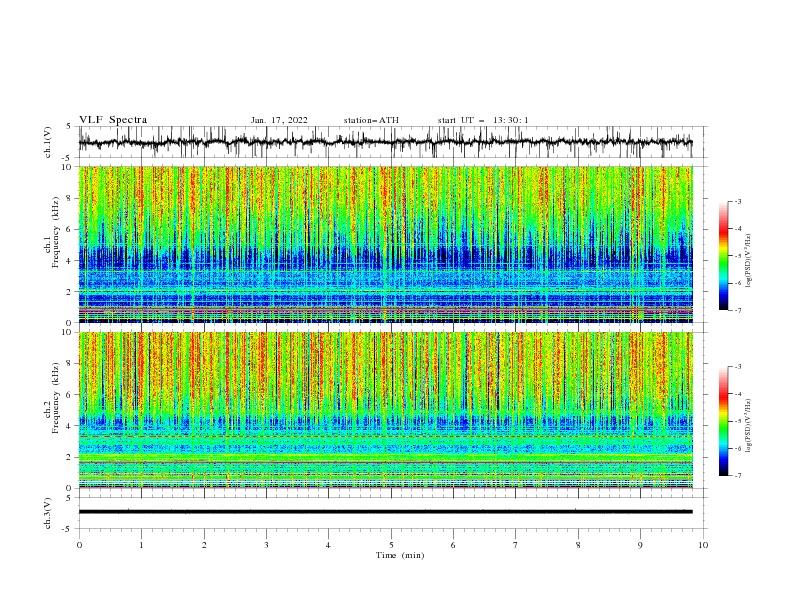
Task: Click the ch.1 color scale bar
Action: 723,256
